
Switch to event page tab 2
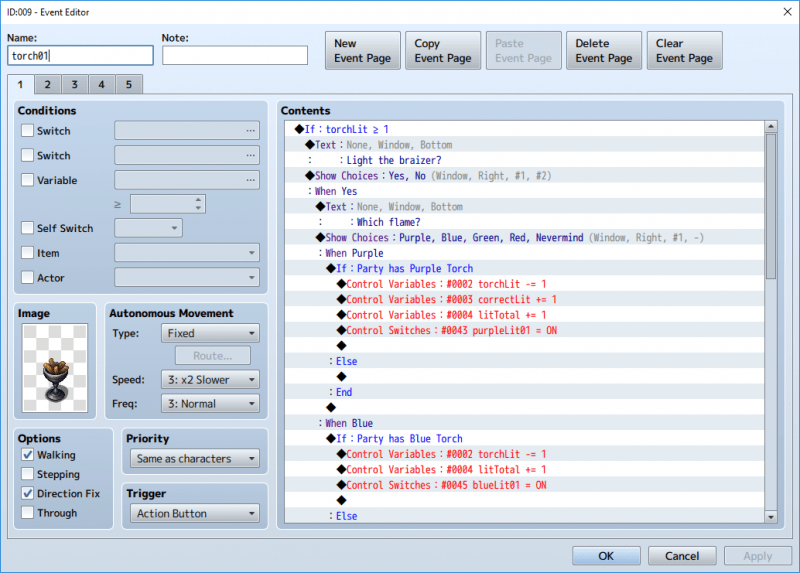tap(47, 85)
